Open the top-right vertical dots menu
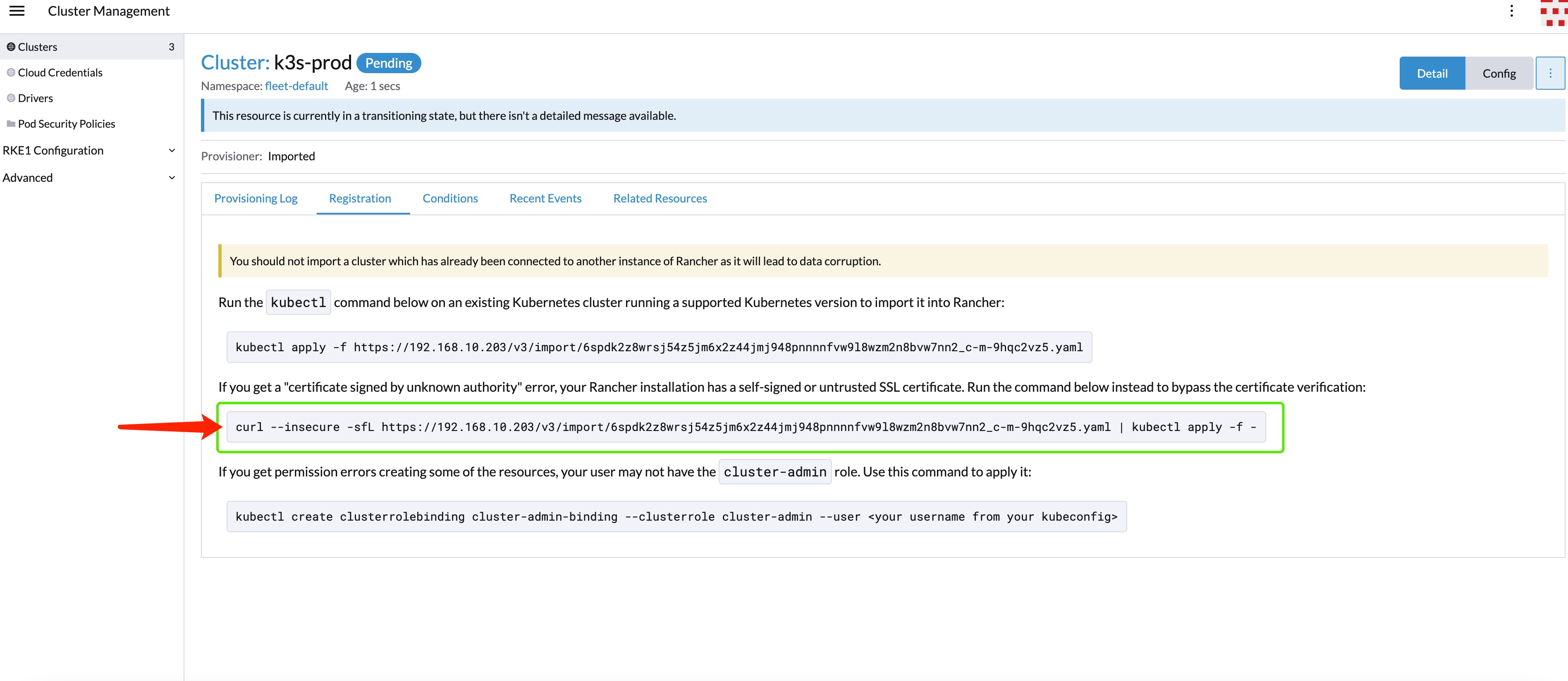Viewport: 1568px width, 681px height. 1511,11
